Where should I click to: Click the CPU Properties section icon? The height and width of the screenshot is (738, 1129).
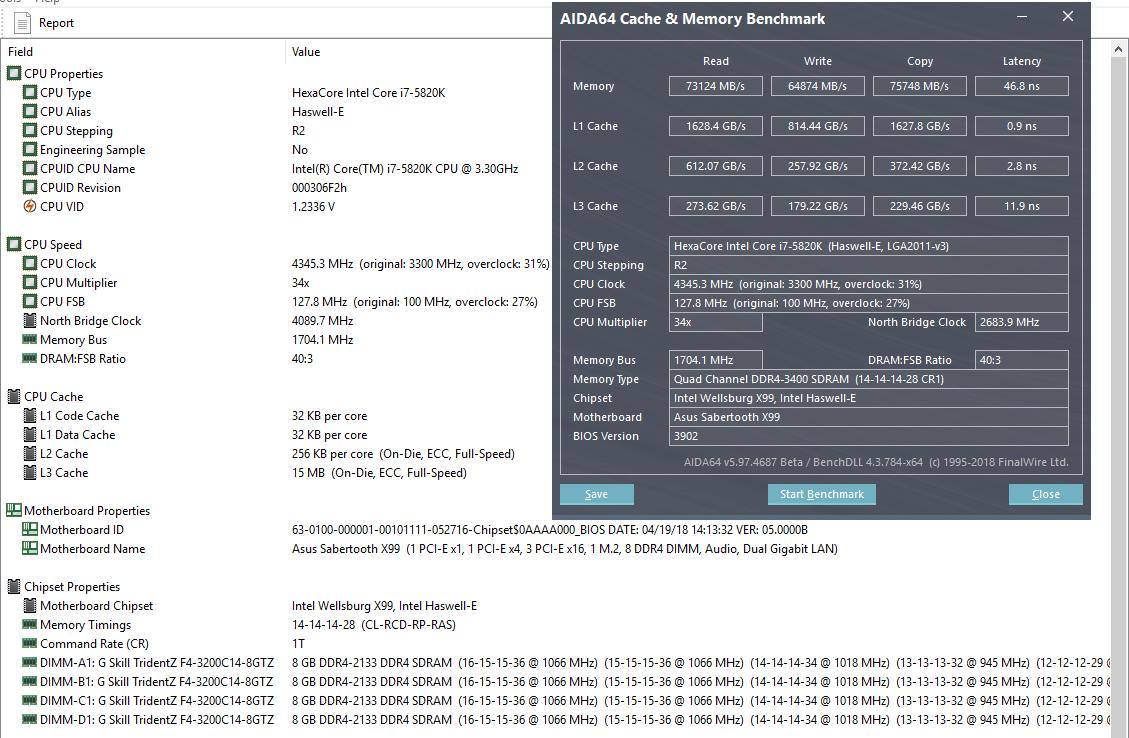click(14, 73)
